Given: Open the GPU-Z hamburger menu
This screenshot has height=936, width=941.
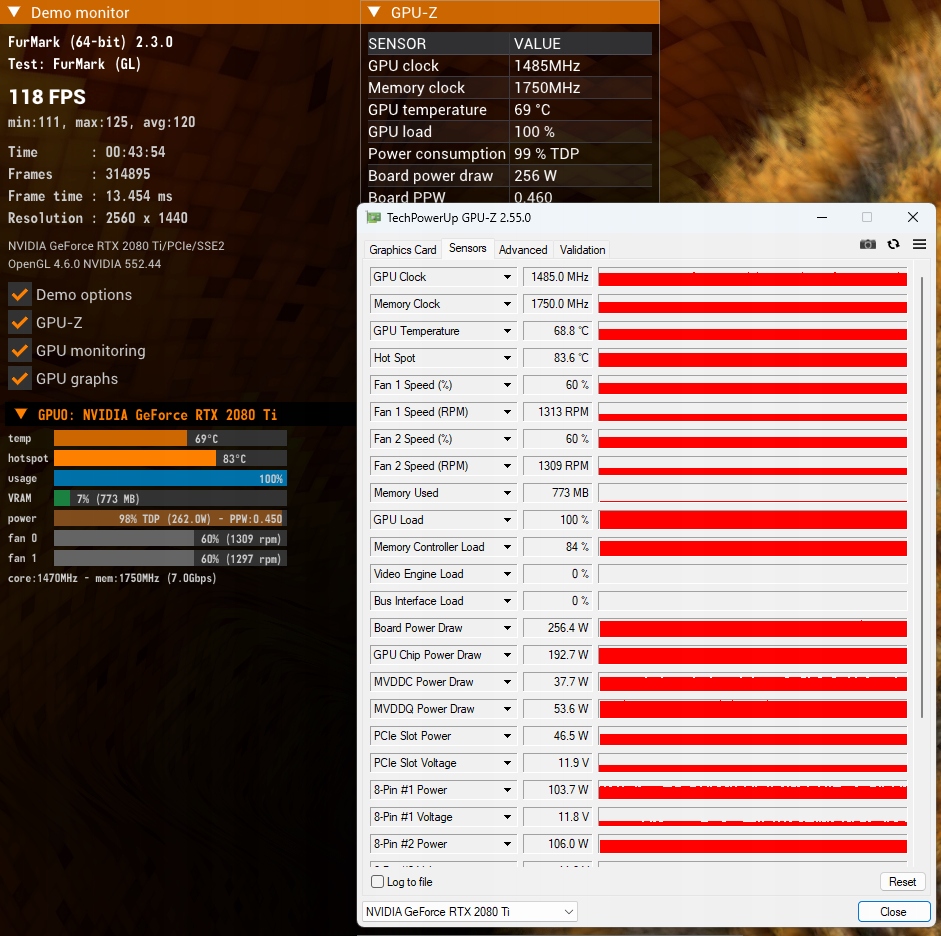Looking at the screenshot, I should coord(919,244).
